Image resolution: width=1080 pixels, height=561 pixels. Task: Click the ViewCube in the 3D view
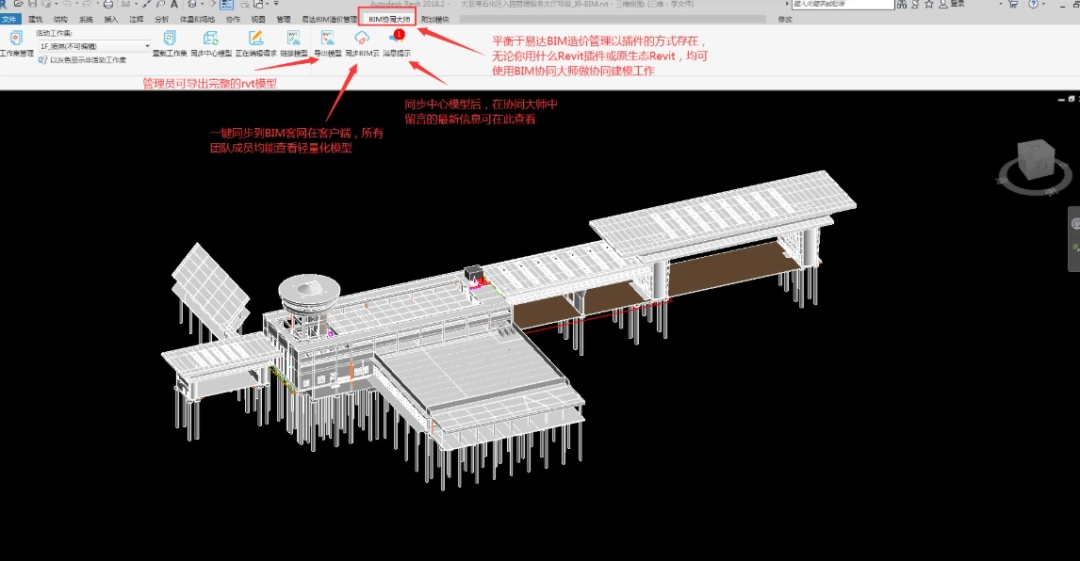pos(1034,161)
